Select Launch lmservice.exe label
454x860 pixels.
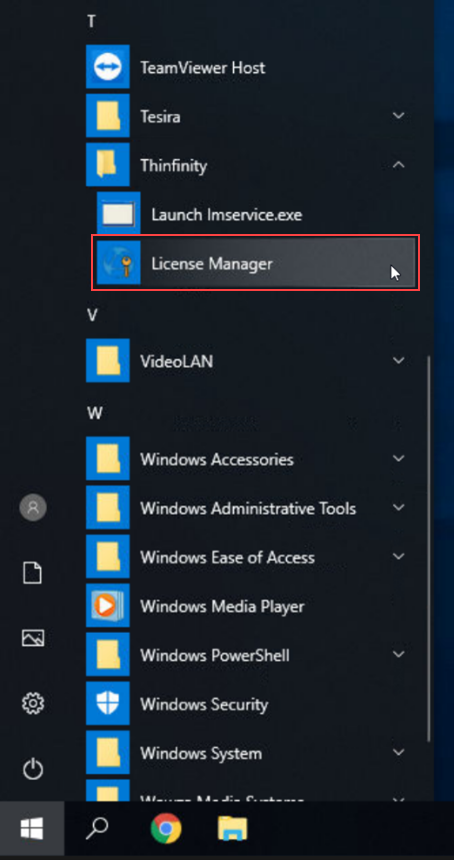pos(226,214)
